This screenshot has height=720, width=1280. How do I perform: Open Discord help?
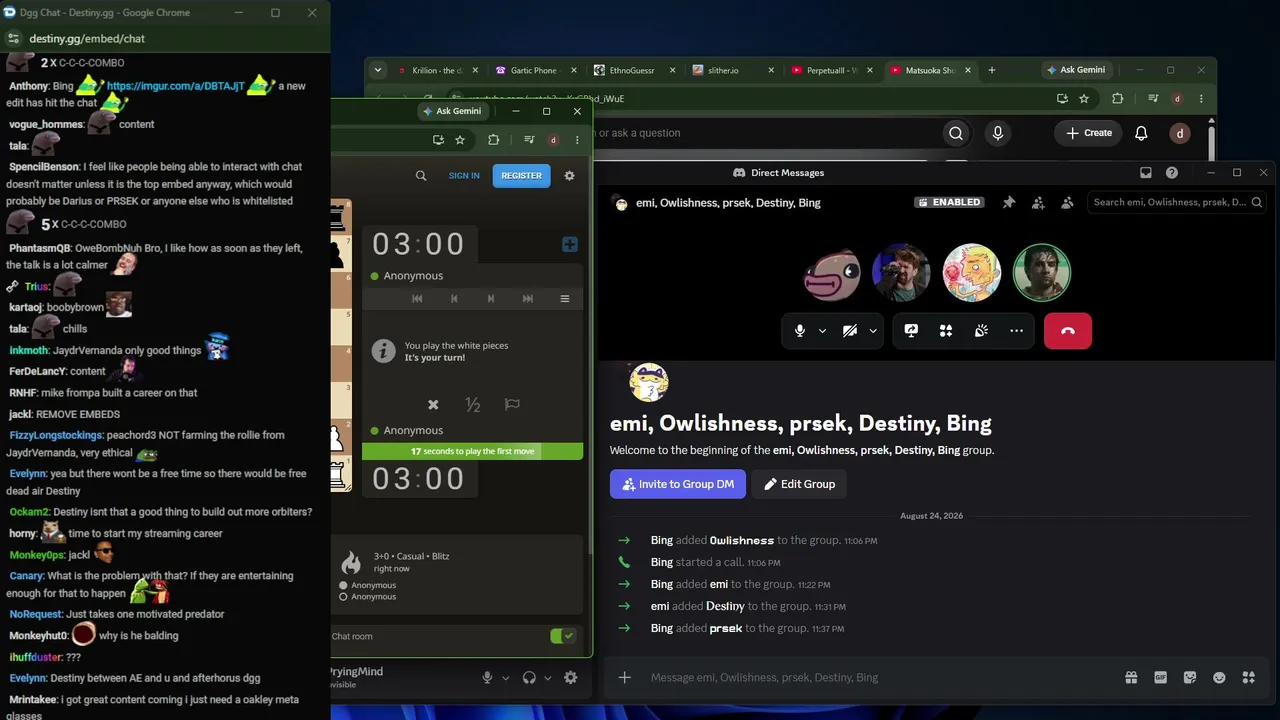[x=1172, y=173]
